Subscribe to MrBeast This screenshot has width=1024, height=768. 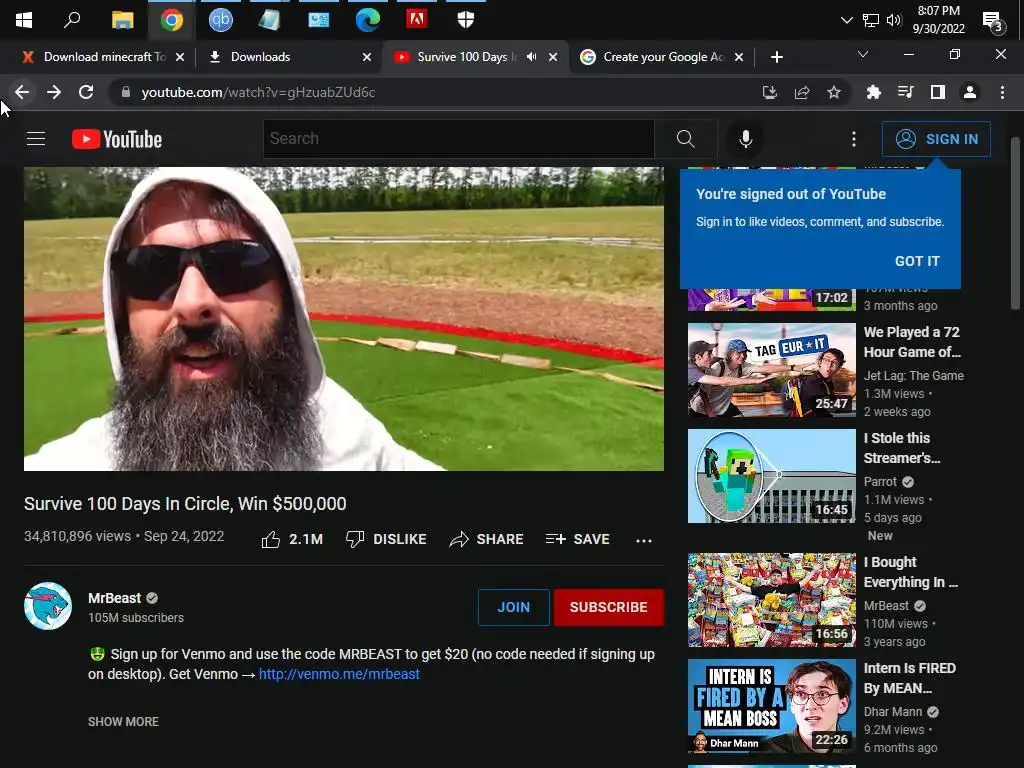click(x=609, y=607)
